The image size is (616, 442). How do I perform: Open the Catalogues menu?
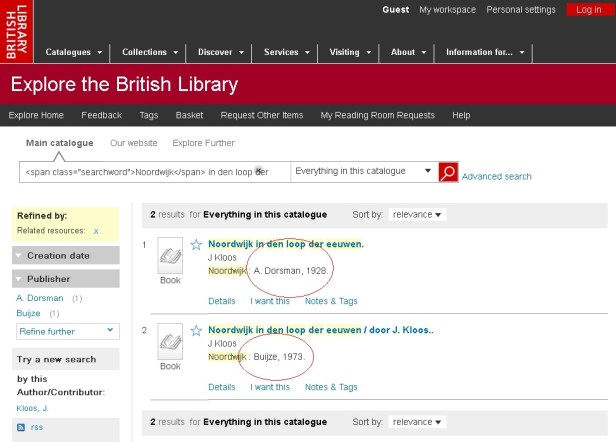[75, 52]
